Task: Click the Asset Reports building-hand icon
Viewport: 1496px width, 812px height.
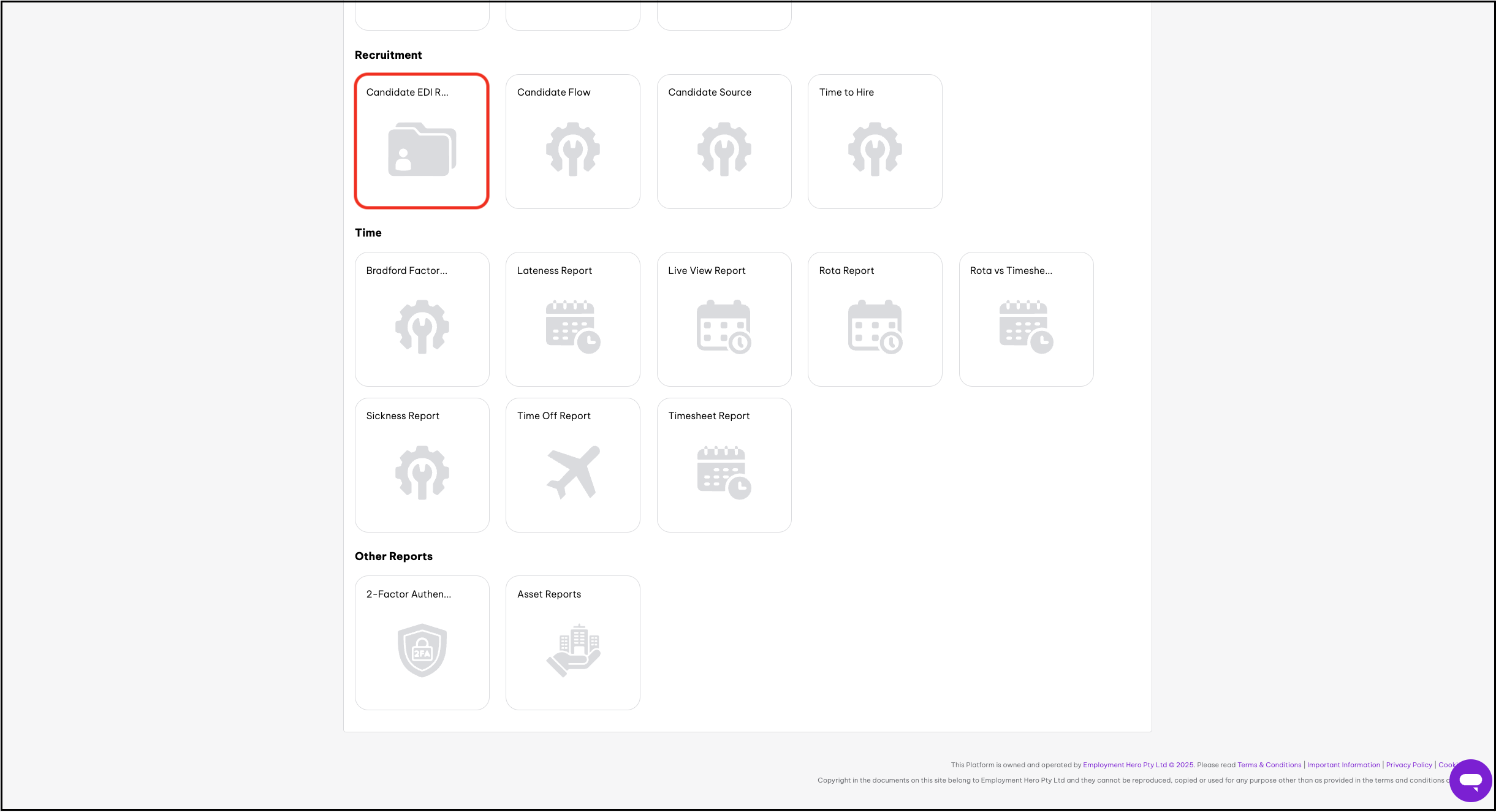Action: click(x=572, y=650)
